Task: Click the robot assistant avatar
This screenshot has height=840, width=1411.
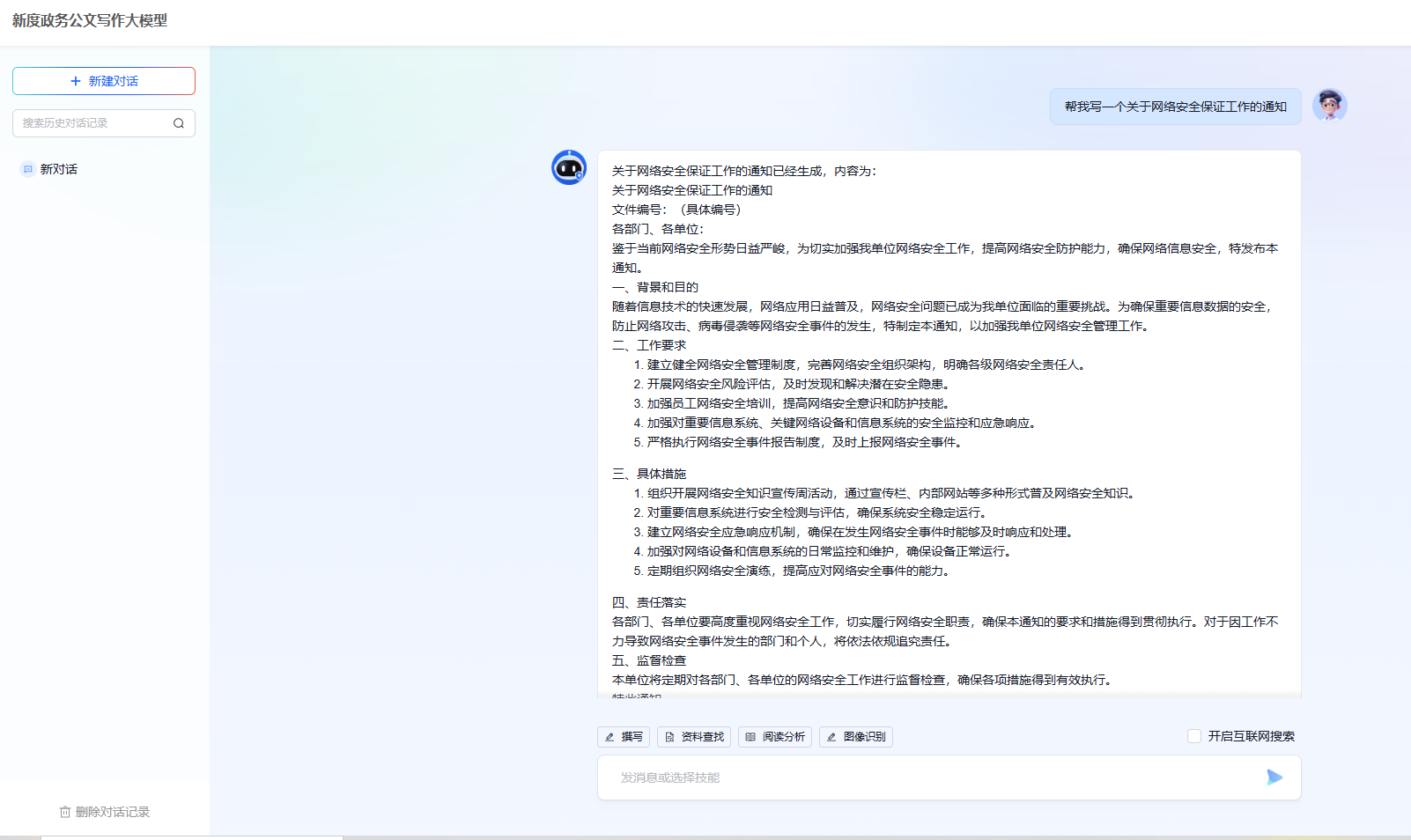Action: point(570,167)
